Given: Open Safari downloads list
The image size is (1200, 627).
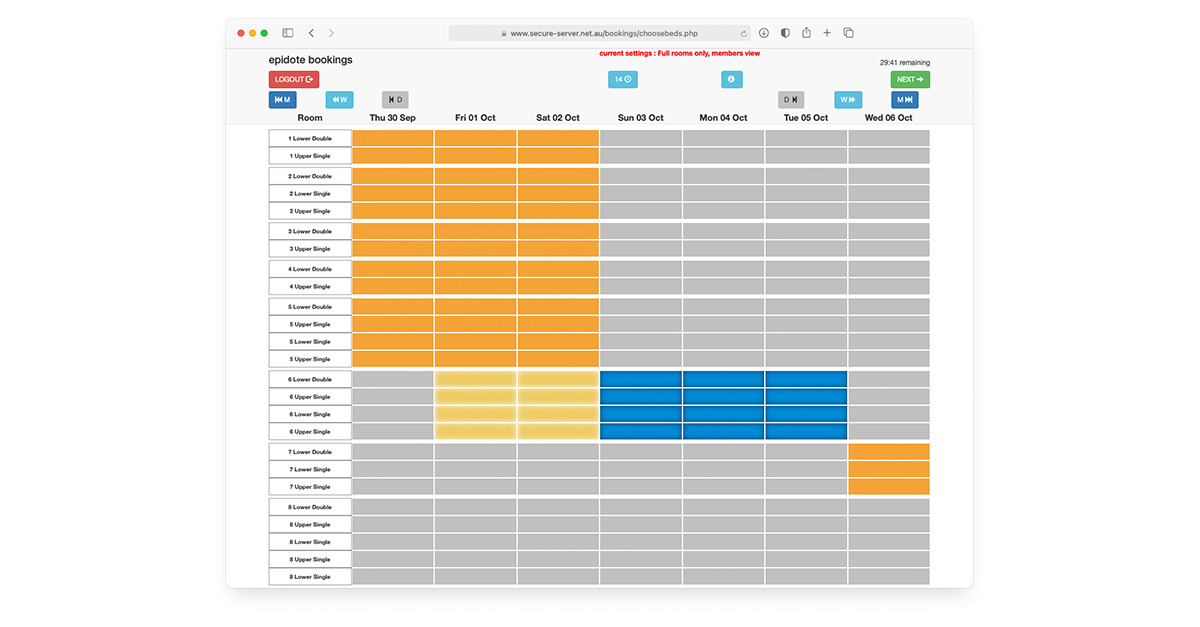Looking at the screenshot, I should pyautogui.click(x=764, y=33).
